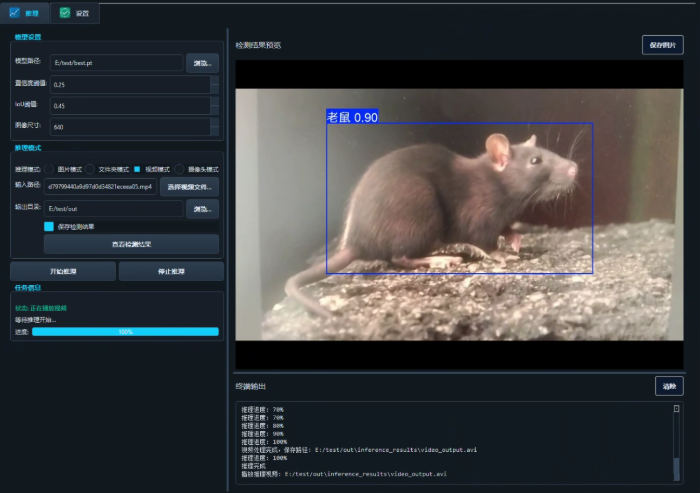The height and width of the screenshot is (493, 700).
Task: Click the 选择视频文件 button
Action: (189, 187)
